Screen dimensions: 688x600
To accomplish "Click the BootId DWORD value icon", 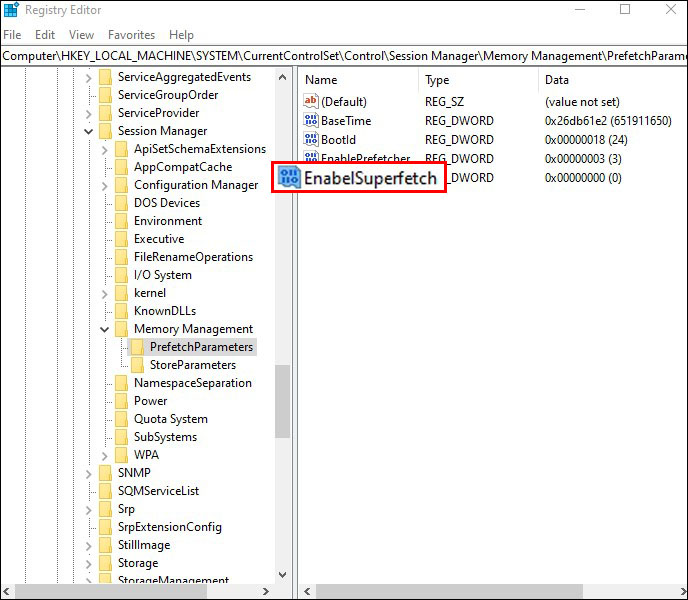I will point(311,139).
